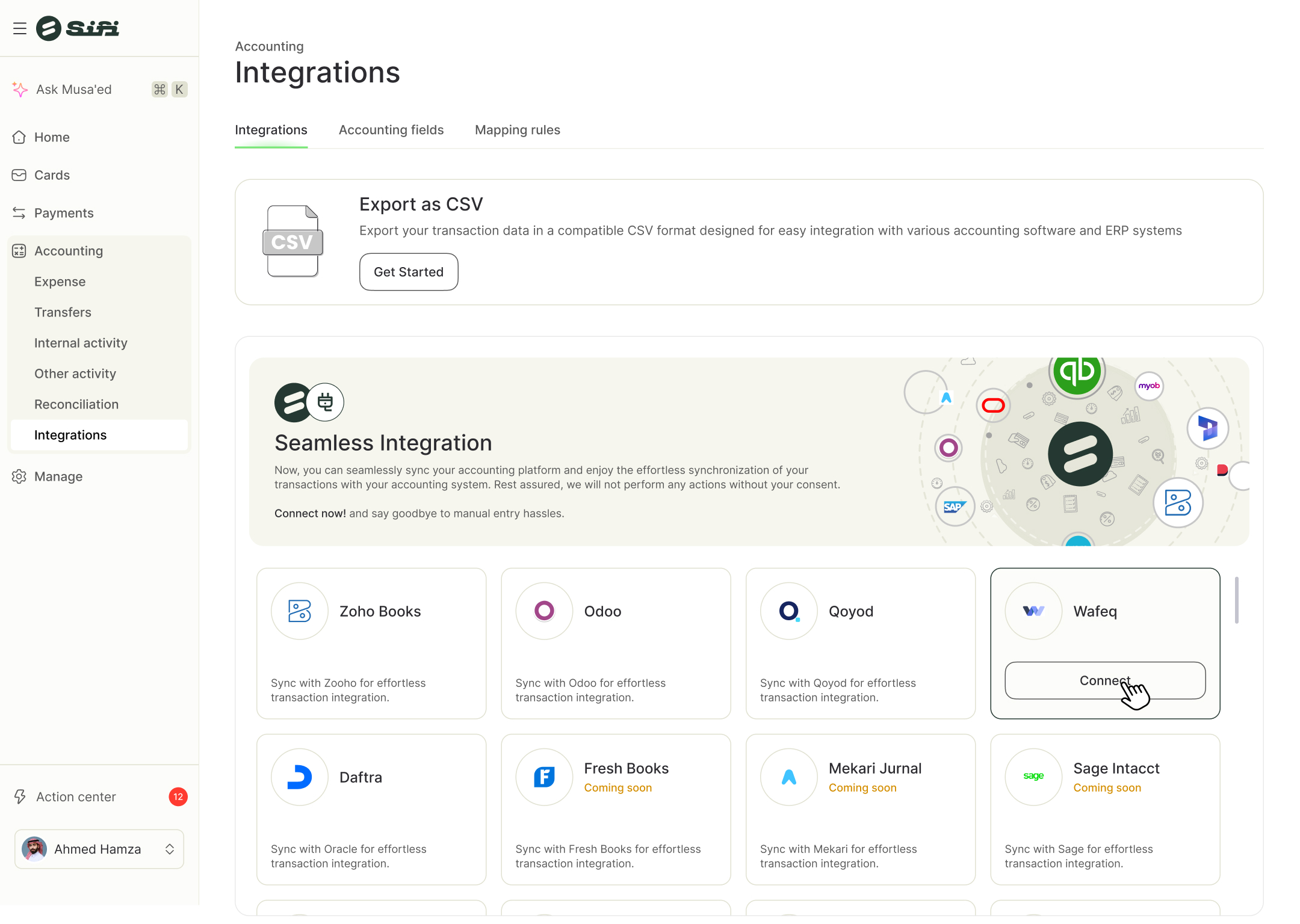Image resolution: width=1300 pixels, height=924 pixels.
Task: Select the Qoyod integration card
Action: point(861,643)
